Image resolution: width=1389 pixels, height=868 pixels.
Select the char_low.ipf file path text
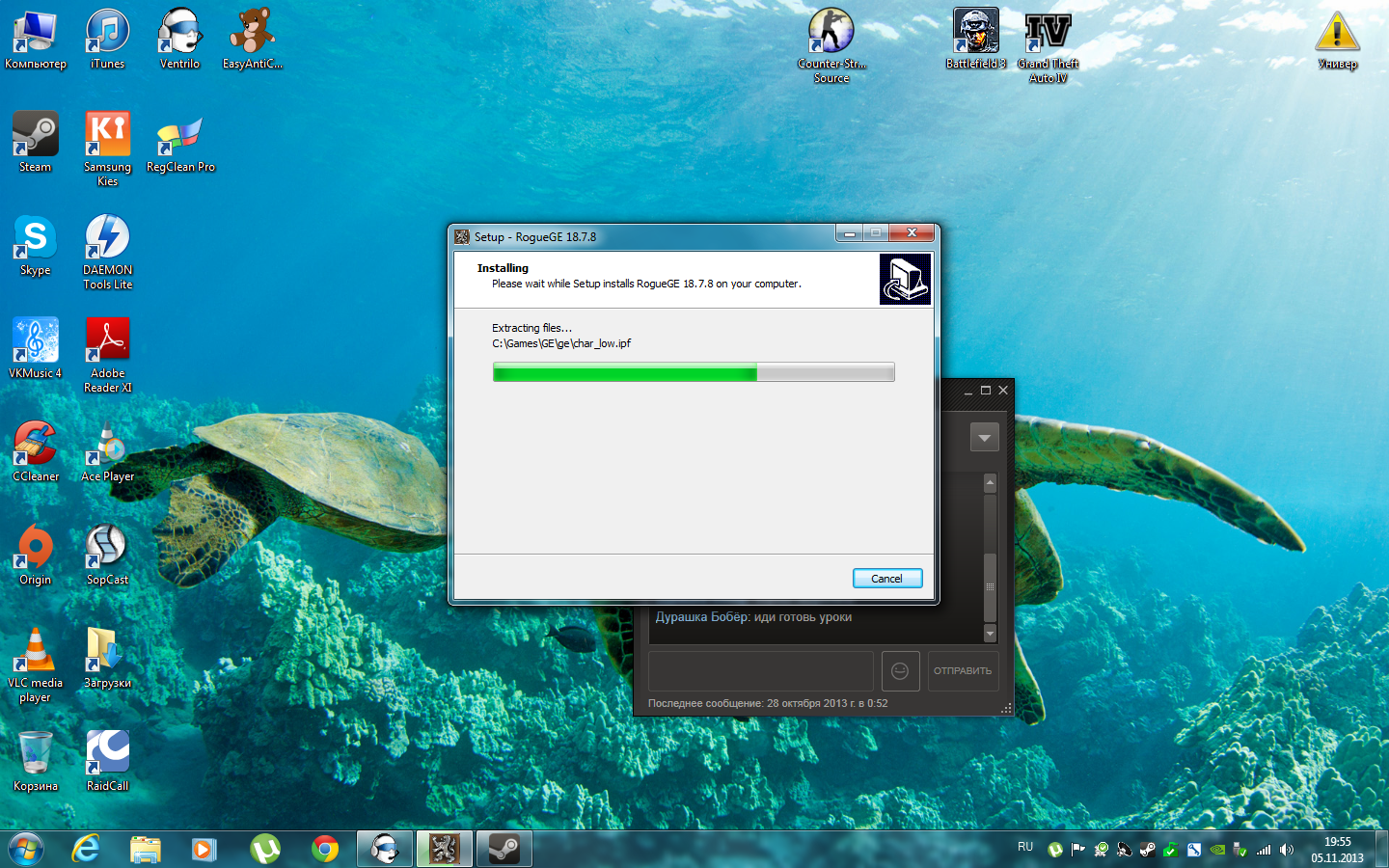click(561, 343)
